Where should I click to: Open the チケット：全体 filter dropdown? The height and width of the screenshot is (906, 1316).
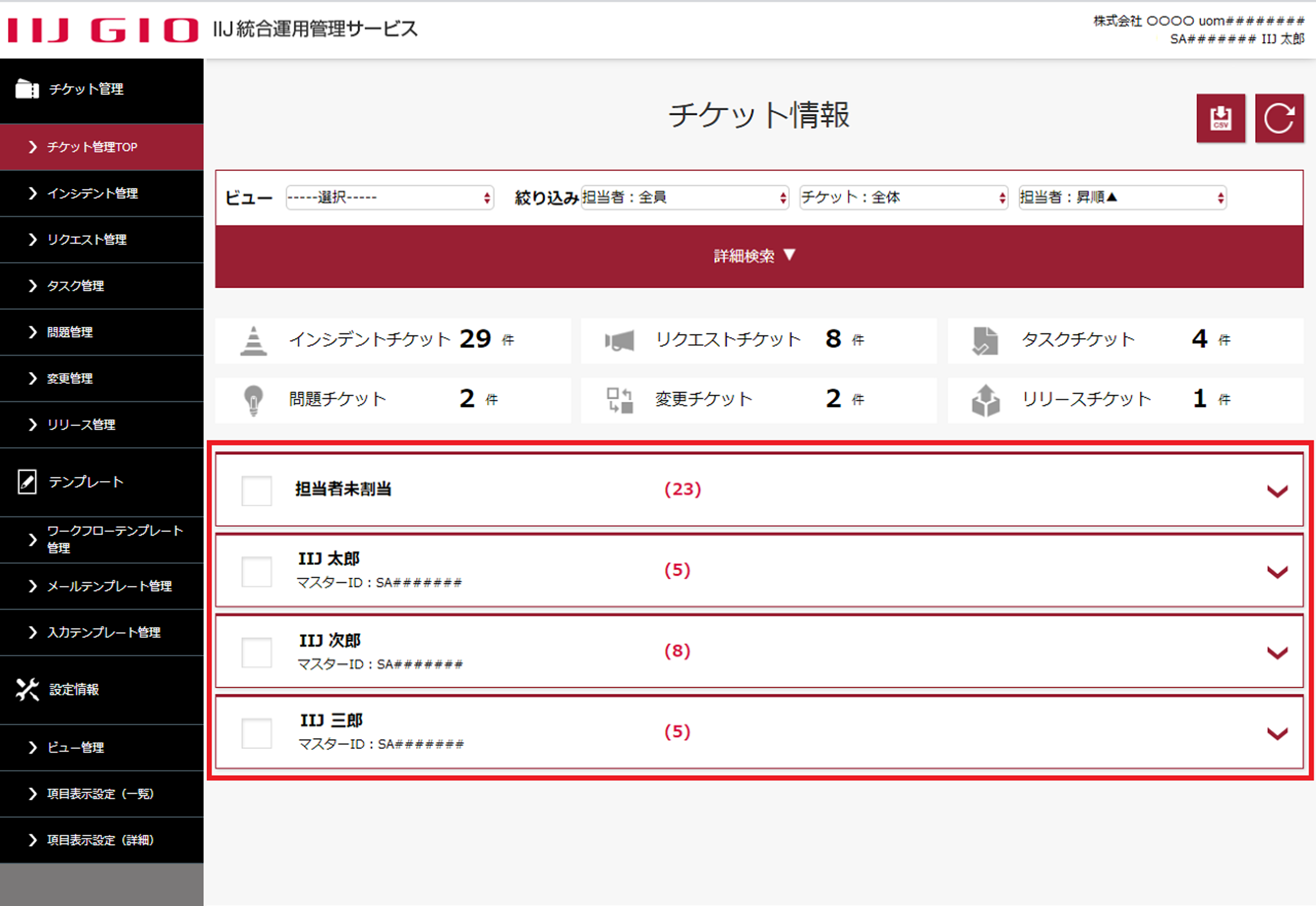904,197
